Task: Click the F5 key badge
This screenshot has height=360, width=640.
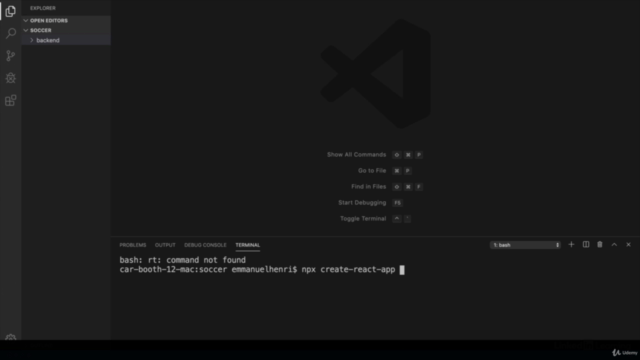Action: [398, 202]
